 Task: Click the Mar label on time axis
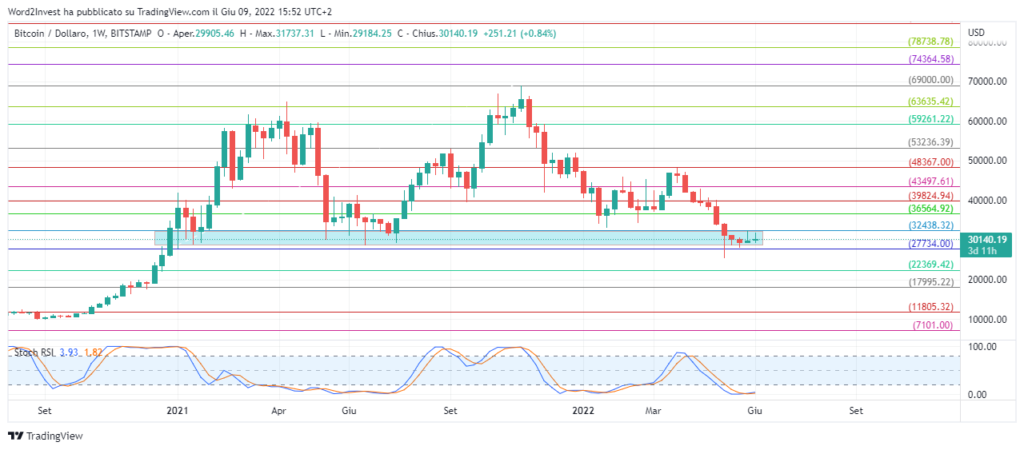click(653, 410)
